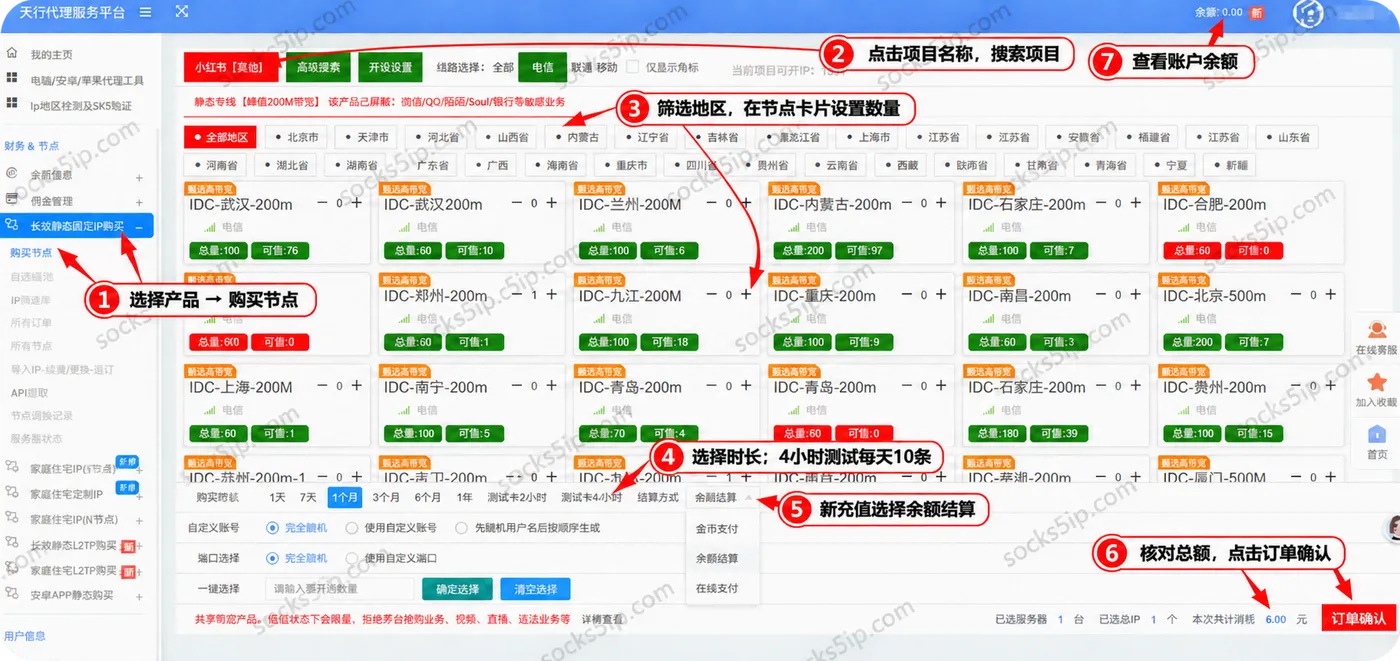Viewport: 1400px width, 661px height.
Task: Expand 安卓APP静态购买 sidebar section
Action: pos(139,596)
